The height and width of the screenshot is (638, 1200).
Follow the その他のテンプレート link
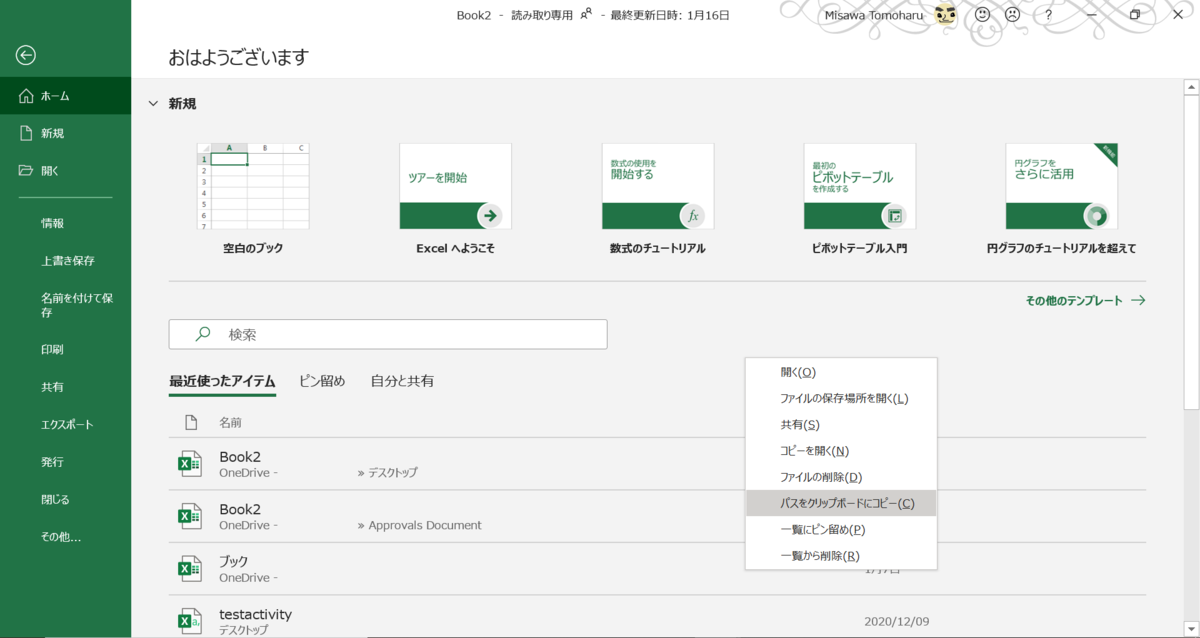coord(1085,300)
